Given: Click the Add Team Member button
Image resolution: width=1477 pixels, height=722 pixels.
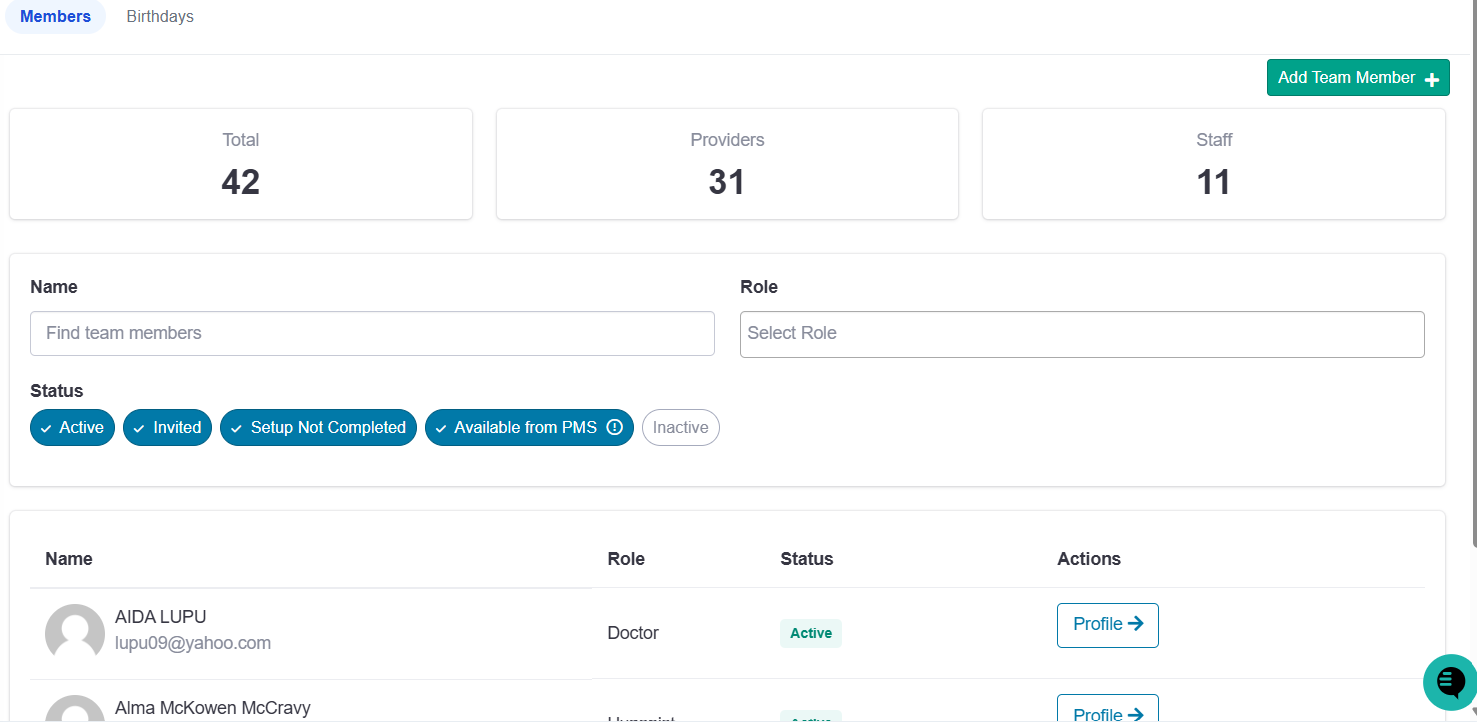Looking at the screenshot, I should click(x=1358, y=78).
